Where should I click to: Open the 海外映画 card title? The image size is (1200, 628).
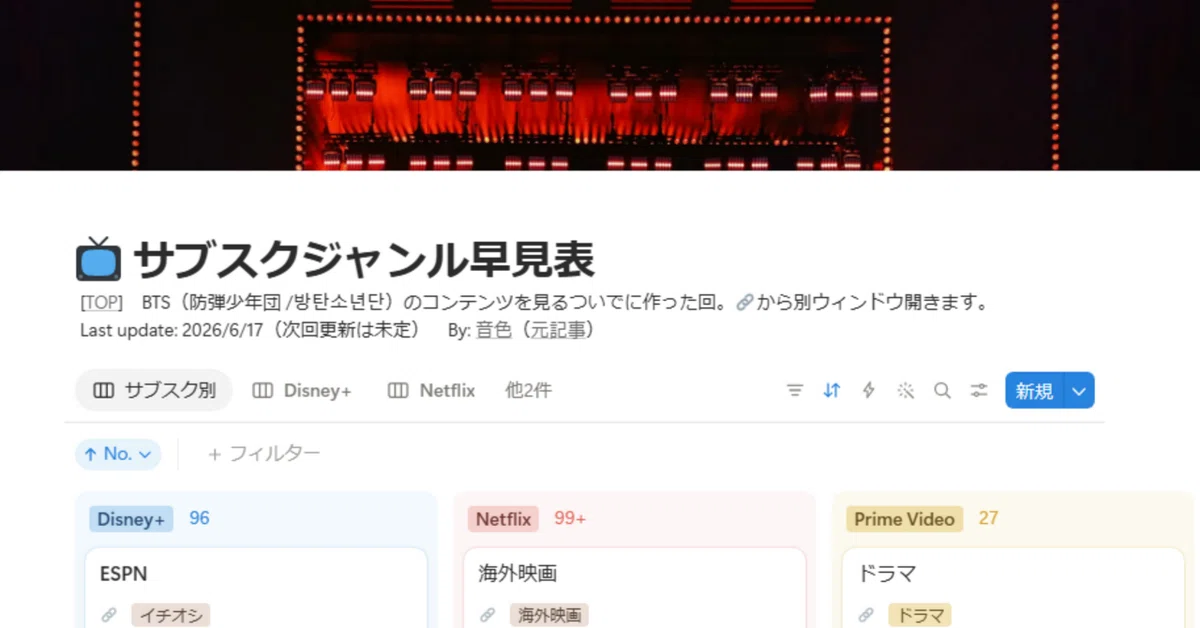[x=517, y=574]
